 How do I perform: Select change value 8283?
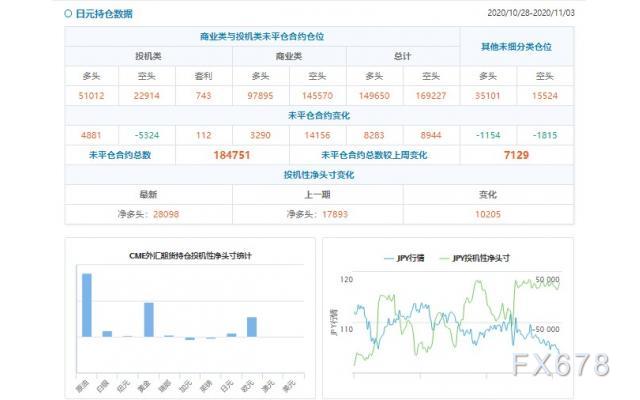[x=374, y=135]
